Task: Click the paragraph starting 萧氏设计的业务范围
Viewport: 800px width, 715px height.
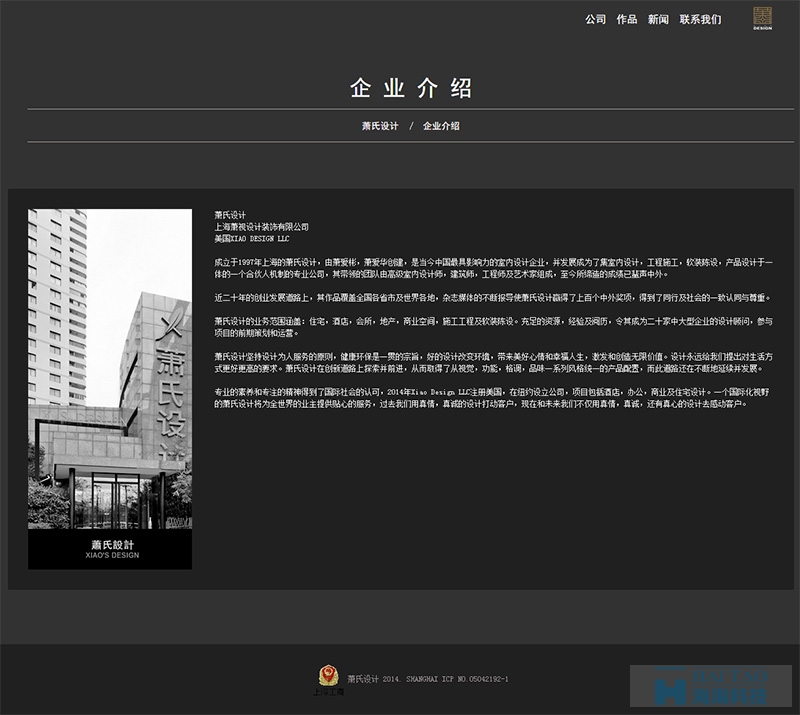Action: coord(493,327)
